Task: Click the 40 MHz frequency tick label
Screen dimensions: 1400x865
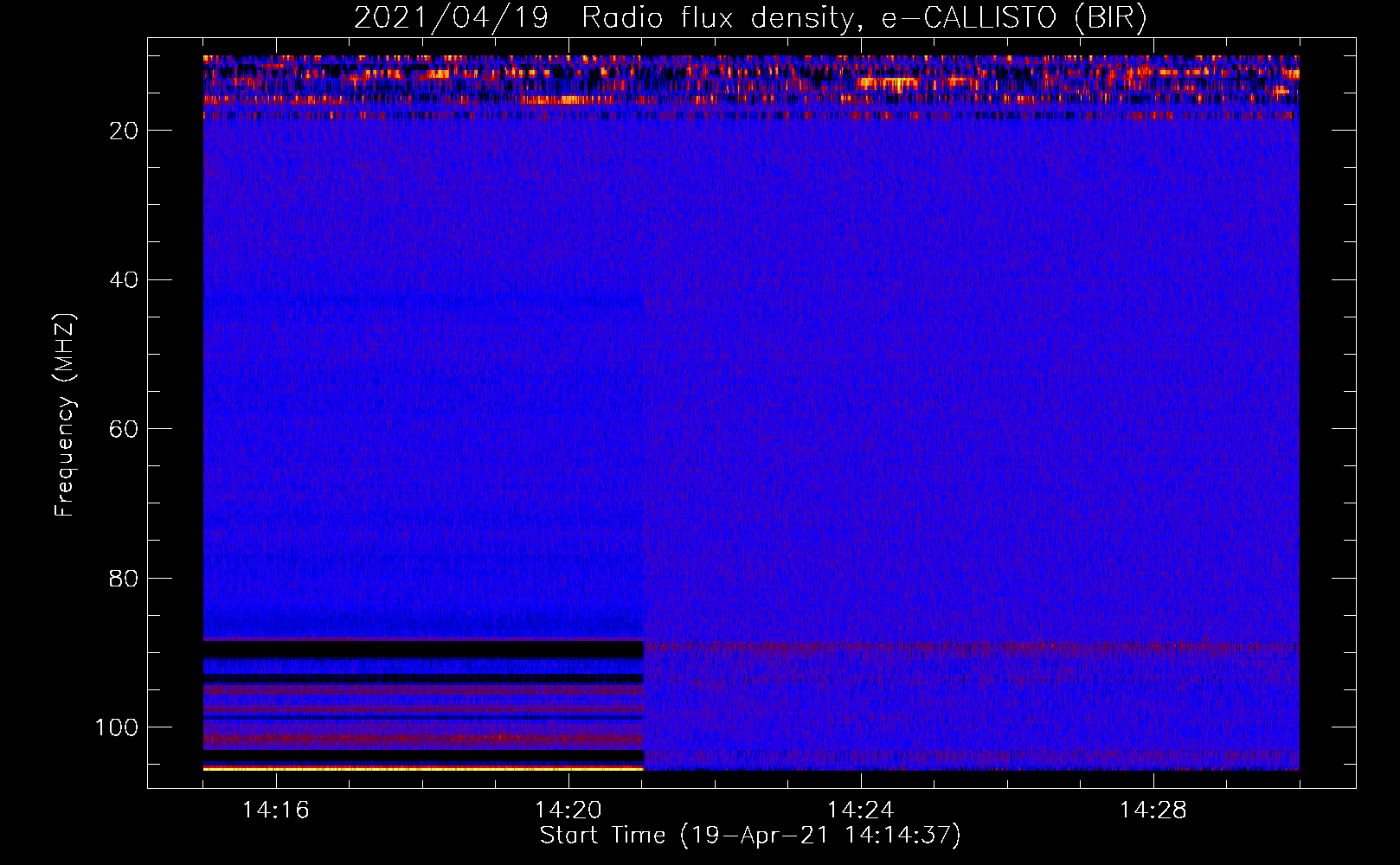Action: pos(124,280)
